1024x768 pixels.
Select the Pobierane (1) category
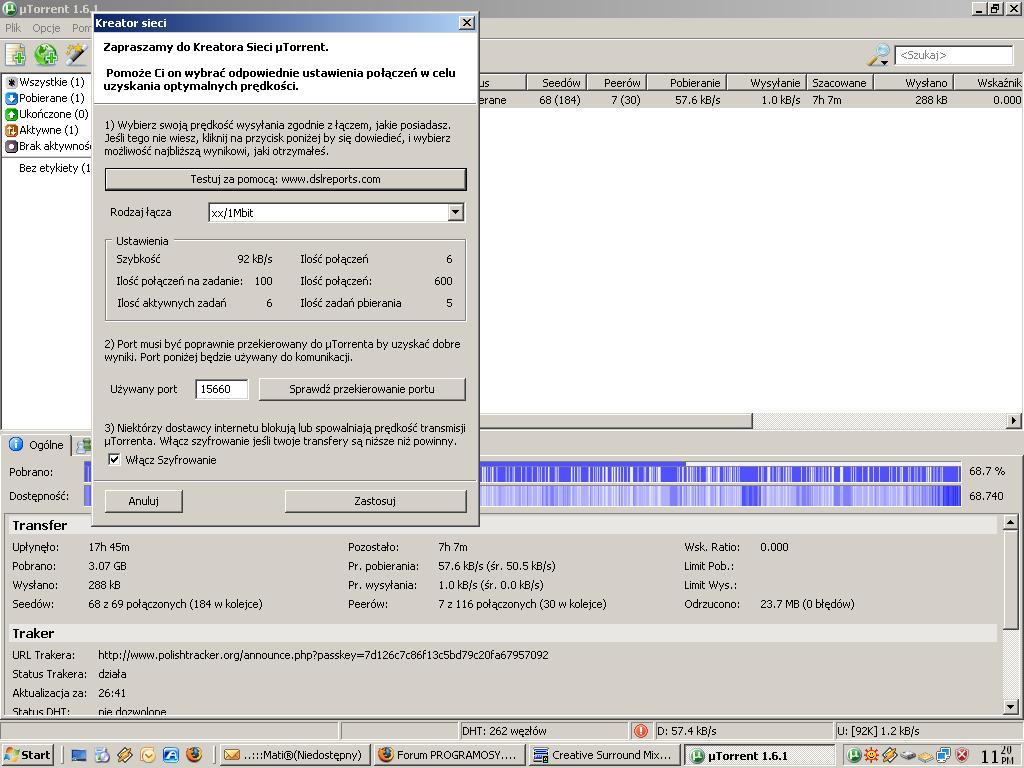tap(46, 98)
